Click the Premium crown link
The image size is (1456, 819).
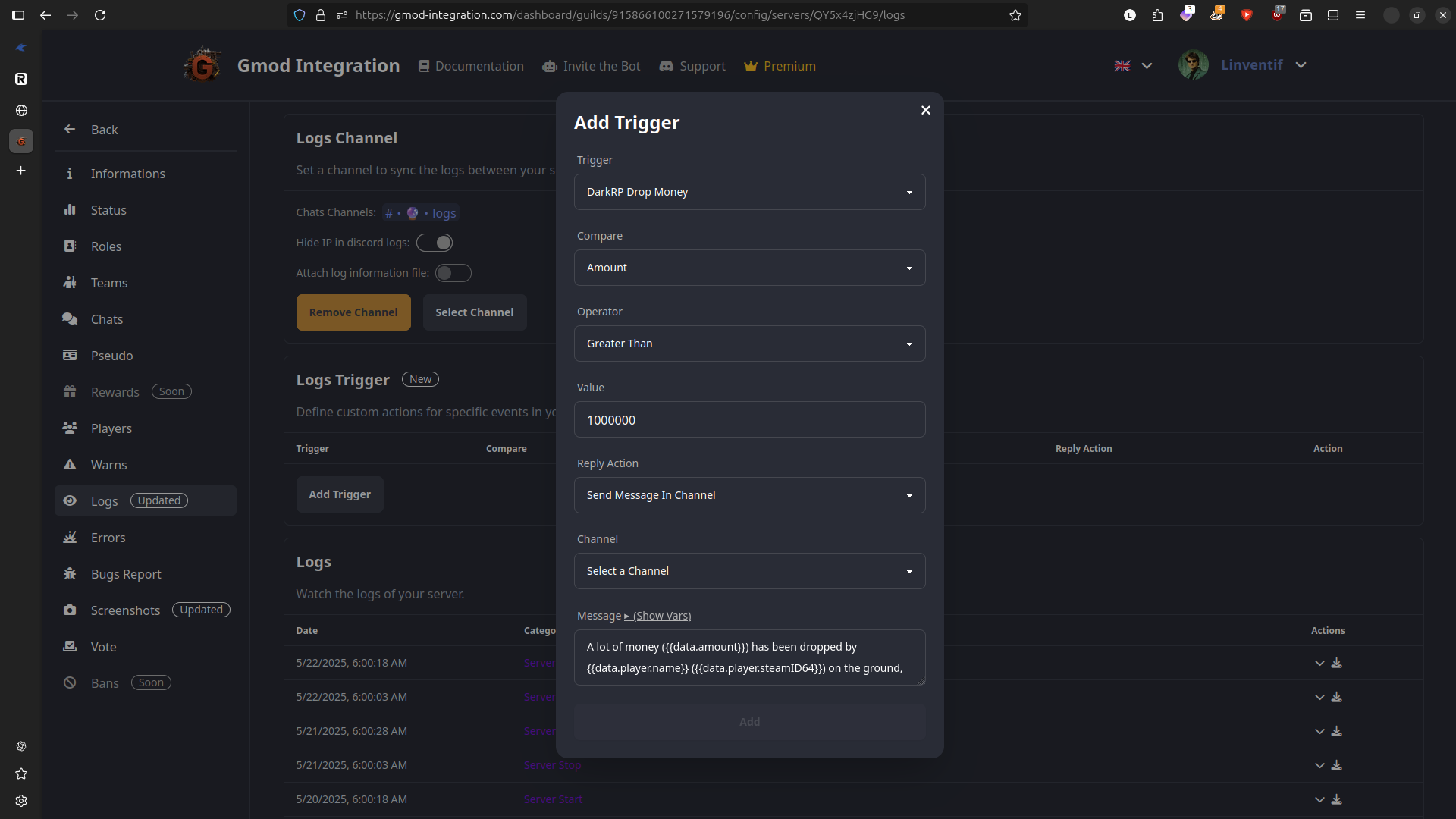(x=780, y=66)
